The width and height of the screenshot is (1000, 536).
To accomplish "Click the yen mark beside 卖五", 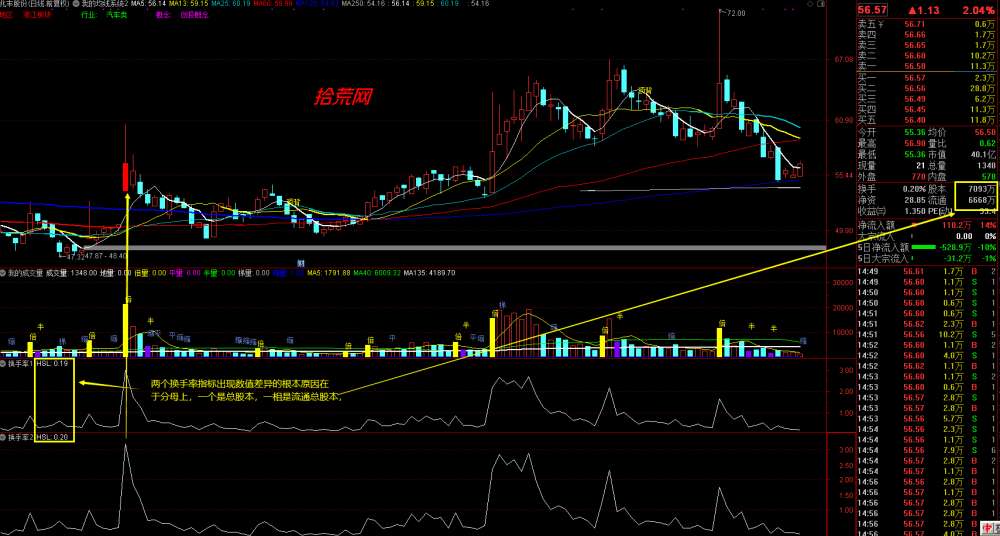I will tap(881, 24).
